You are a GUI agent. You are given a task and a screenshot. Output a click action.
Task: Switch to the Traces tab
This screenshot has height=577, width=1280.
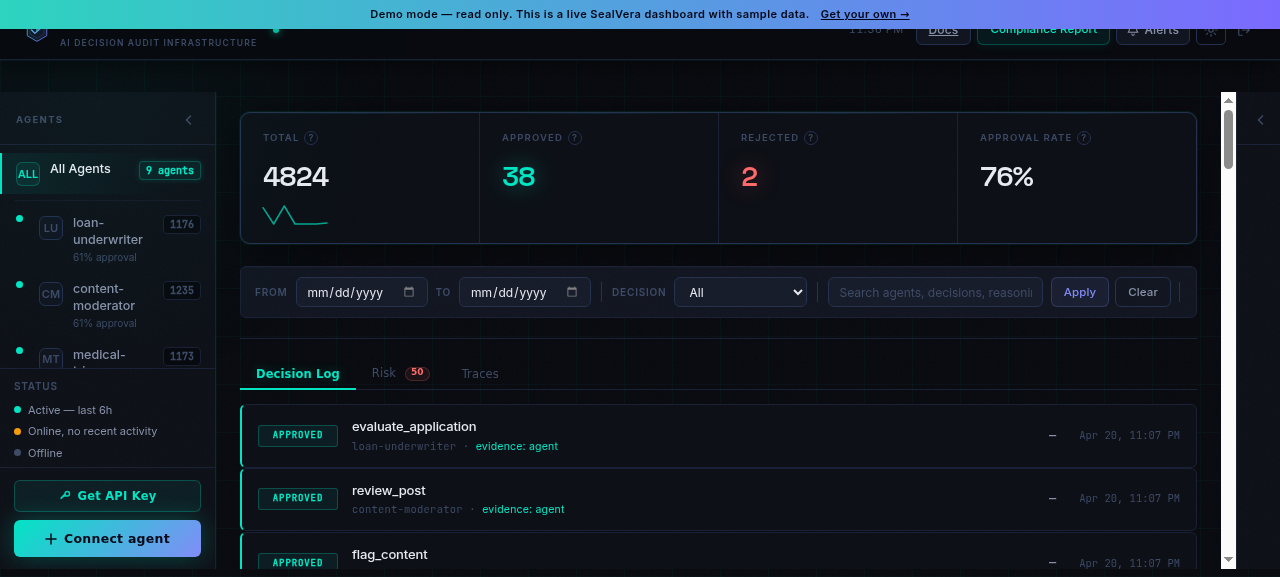tap(480, 373)
